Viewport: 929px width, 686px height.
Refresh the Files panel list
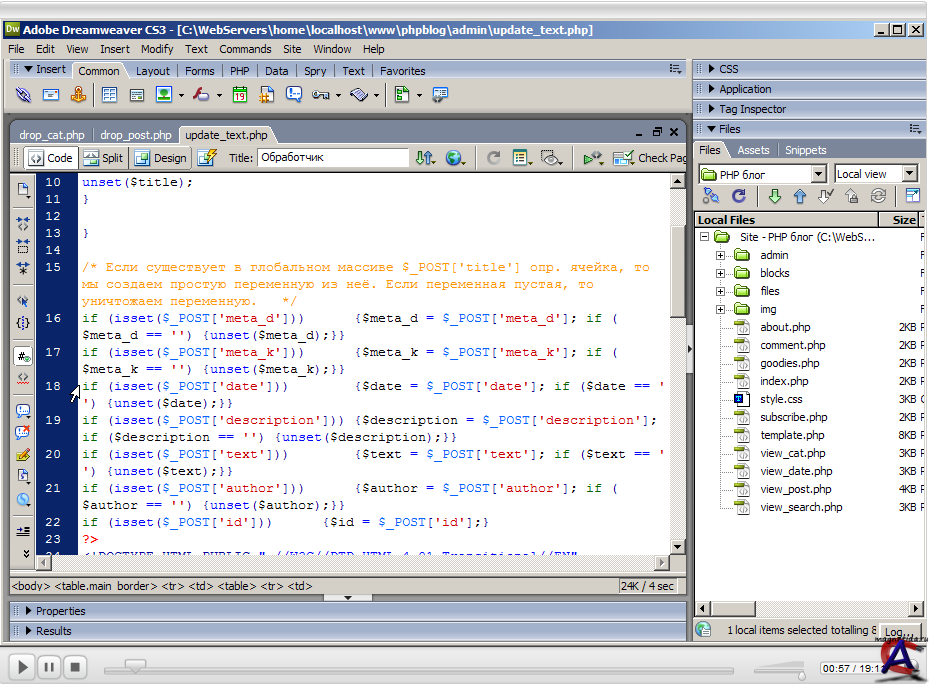click(738, 197)
